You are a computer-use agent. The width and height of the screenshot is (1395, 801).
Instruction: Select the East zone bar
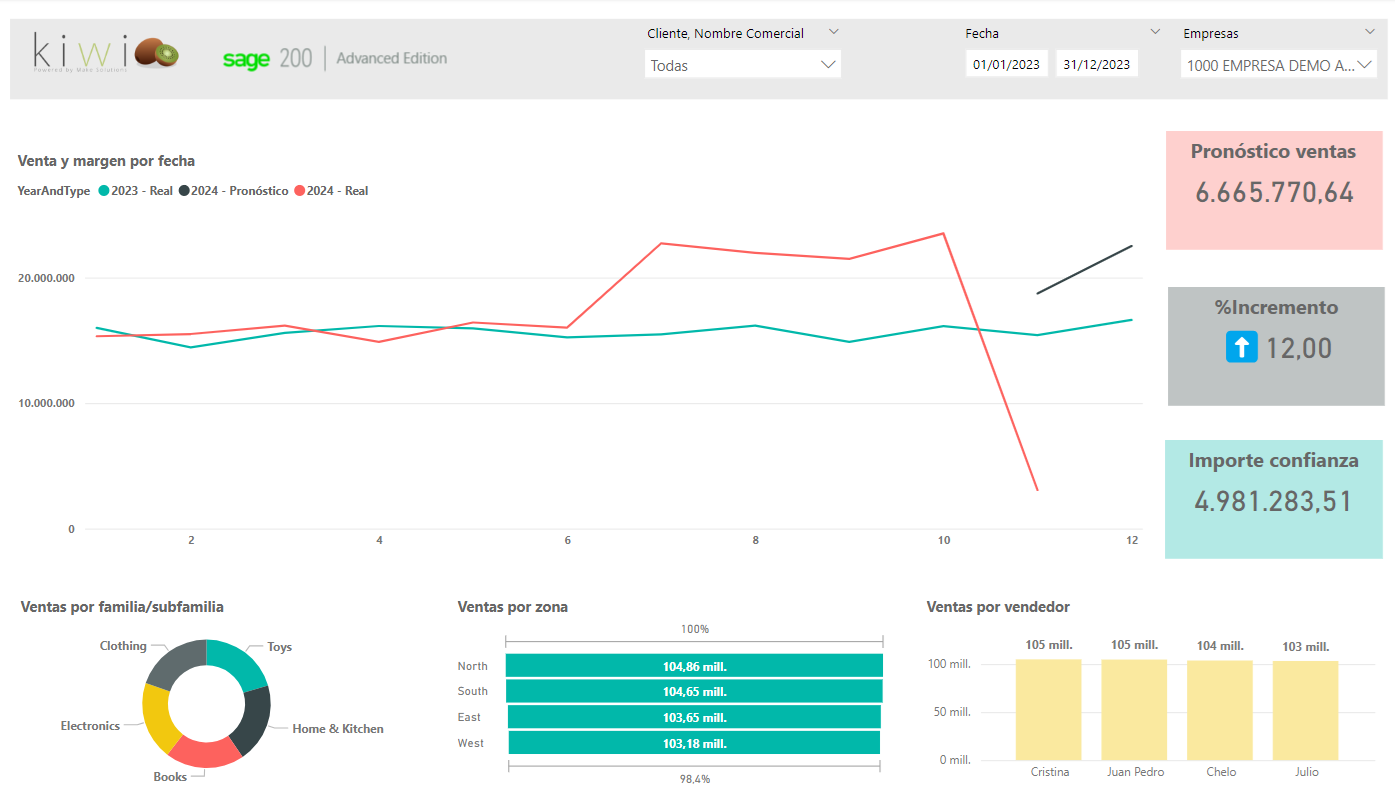coord(694,717)
